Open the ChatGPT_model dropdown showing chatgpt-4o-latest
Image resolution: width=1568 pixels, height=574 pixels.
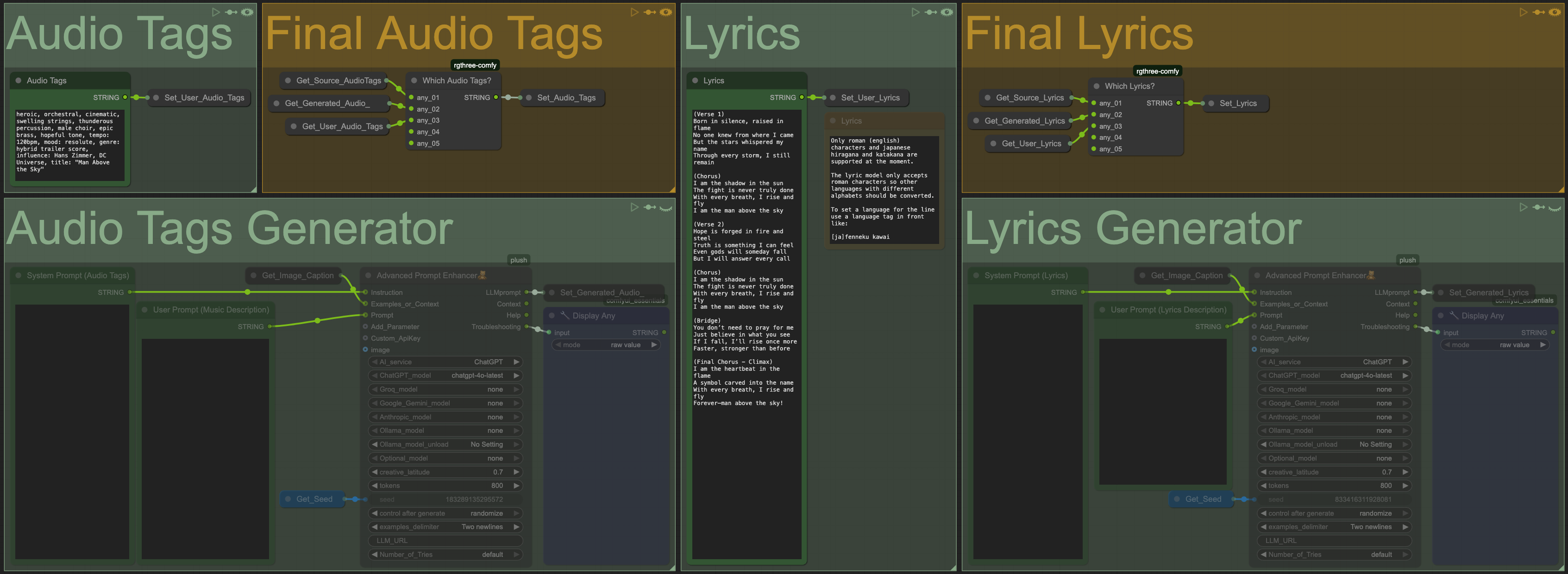pyautogui.click(x=445, y=375)
